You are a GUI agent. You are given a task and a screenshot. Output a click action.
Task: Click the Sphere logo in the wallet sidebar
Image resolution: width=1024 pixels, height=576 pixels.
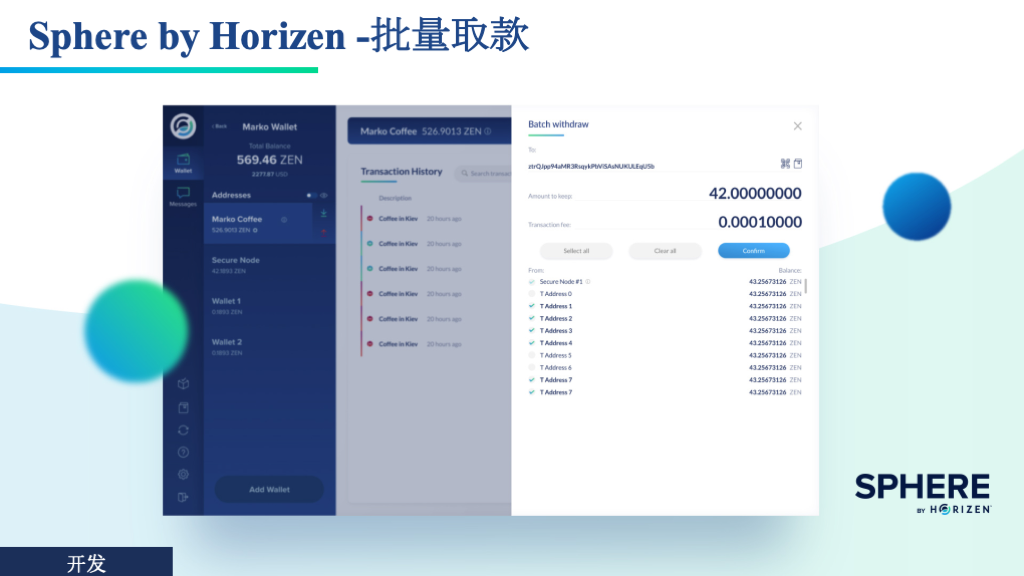pyautogui.click(x=183, y=126)
